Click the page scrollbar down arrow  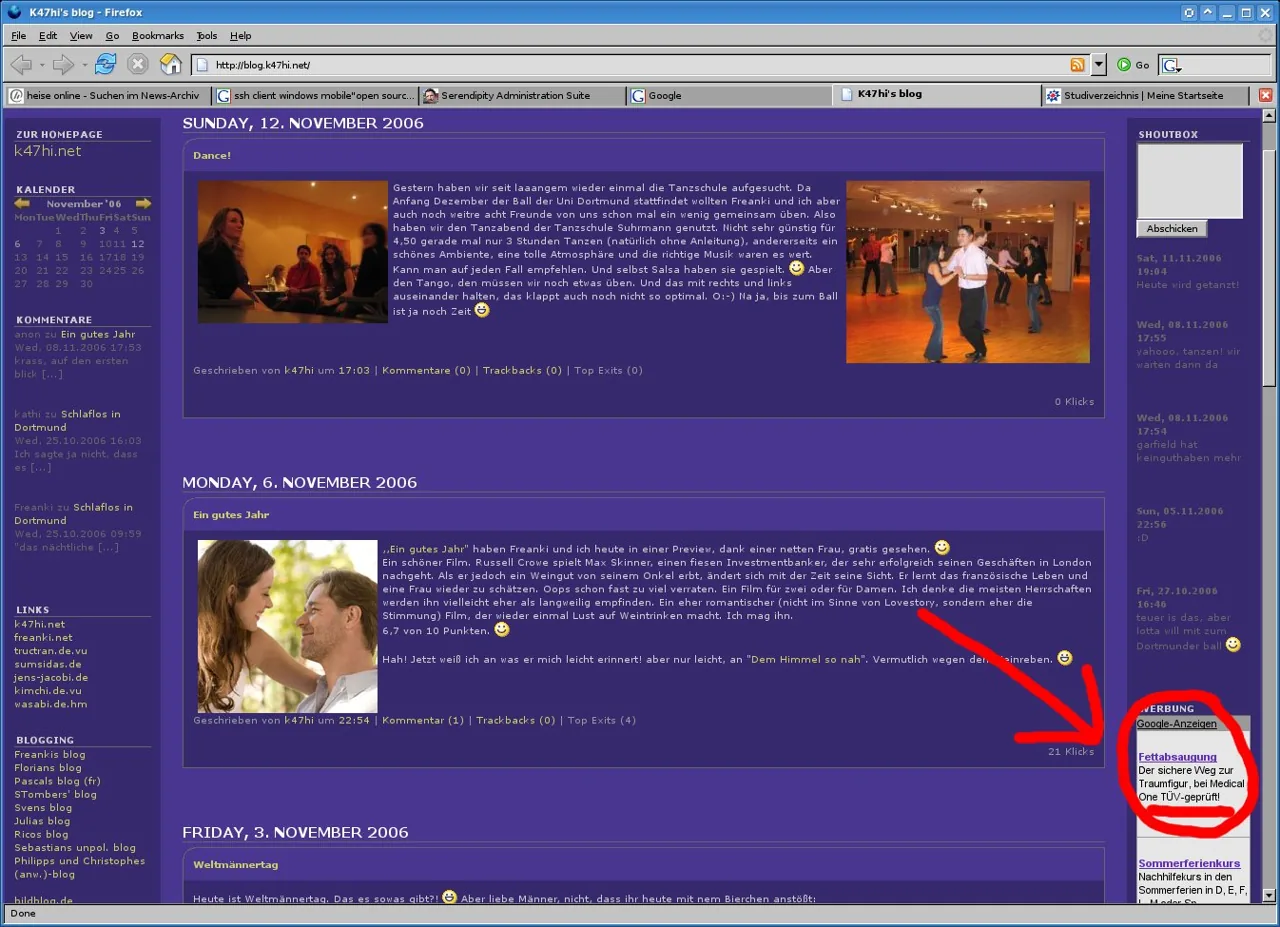pos(1270,895)
